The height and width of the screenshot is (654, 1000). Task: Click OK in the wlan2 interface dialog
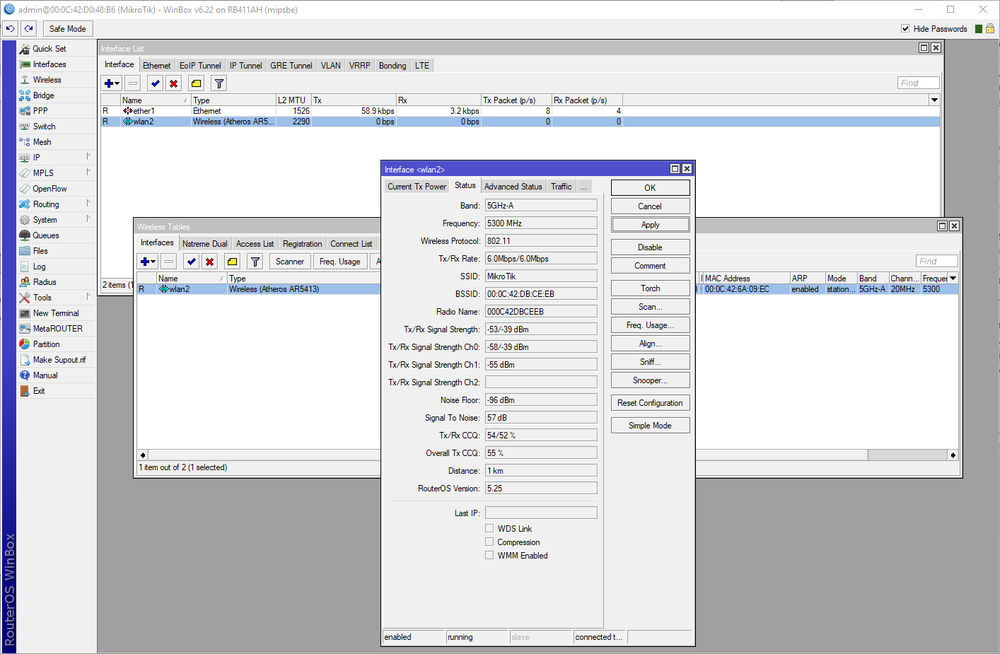tap(650, 188)
